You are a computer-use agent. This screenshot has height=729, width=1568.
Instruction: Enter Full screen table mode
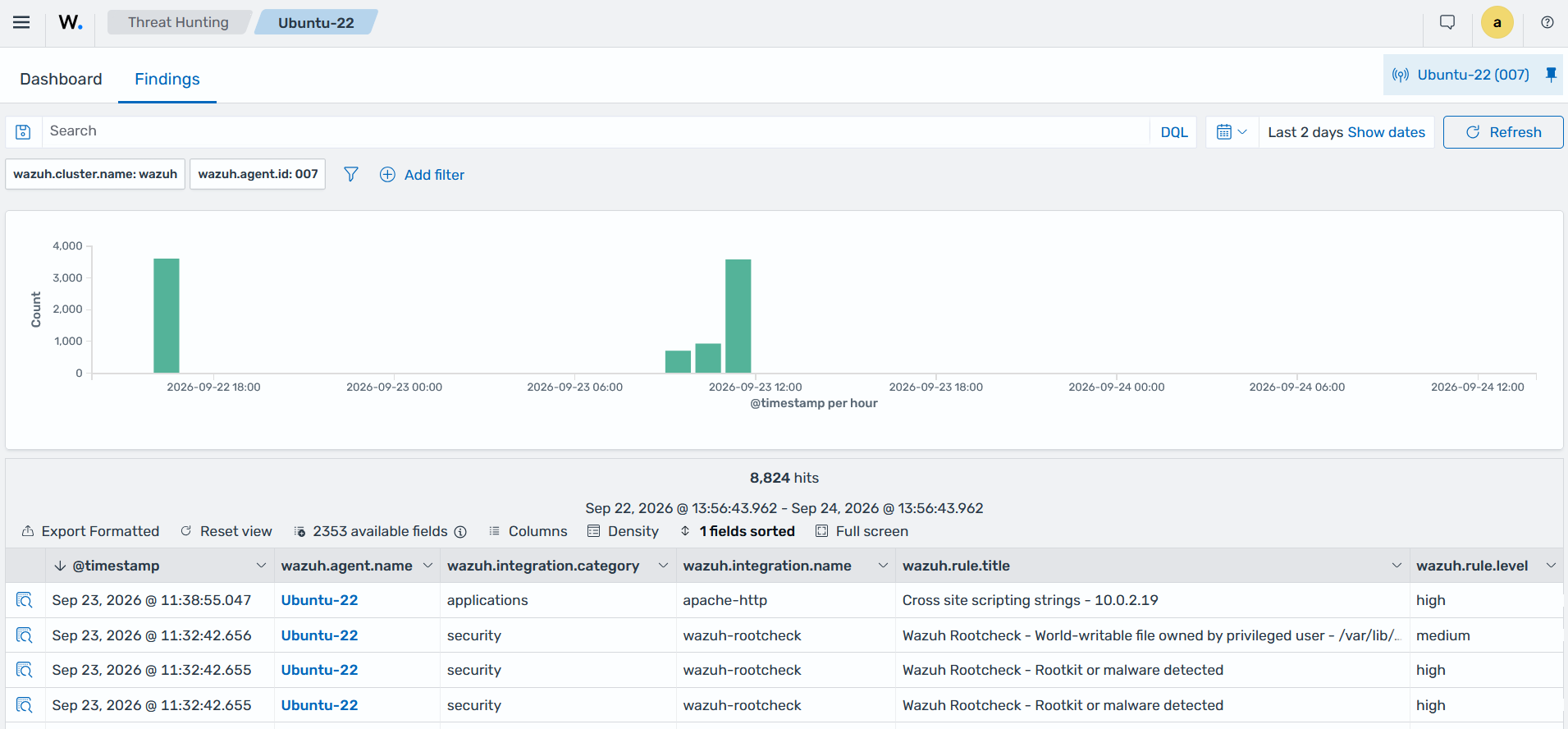[862, 531]
